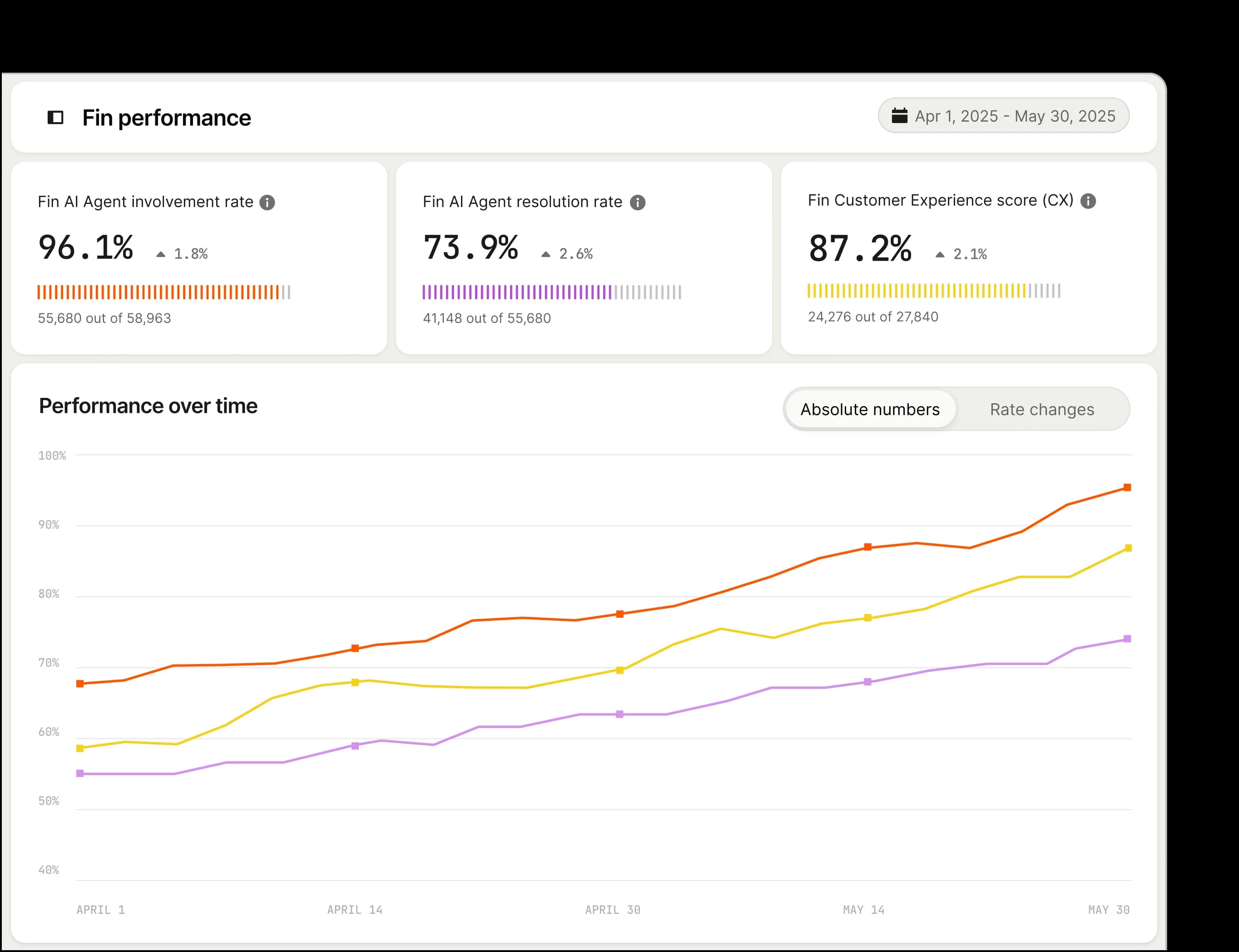
Task: Click '41,148 out of 55,680' text
Action: click(x=486, y=318)
